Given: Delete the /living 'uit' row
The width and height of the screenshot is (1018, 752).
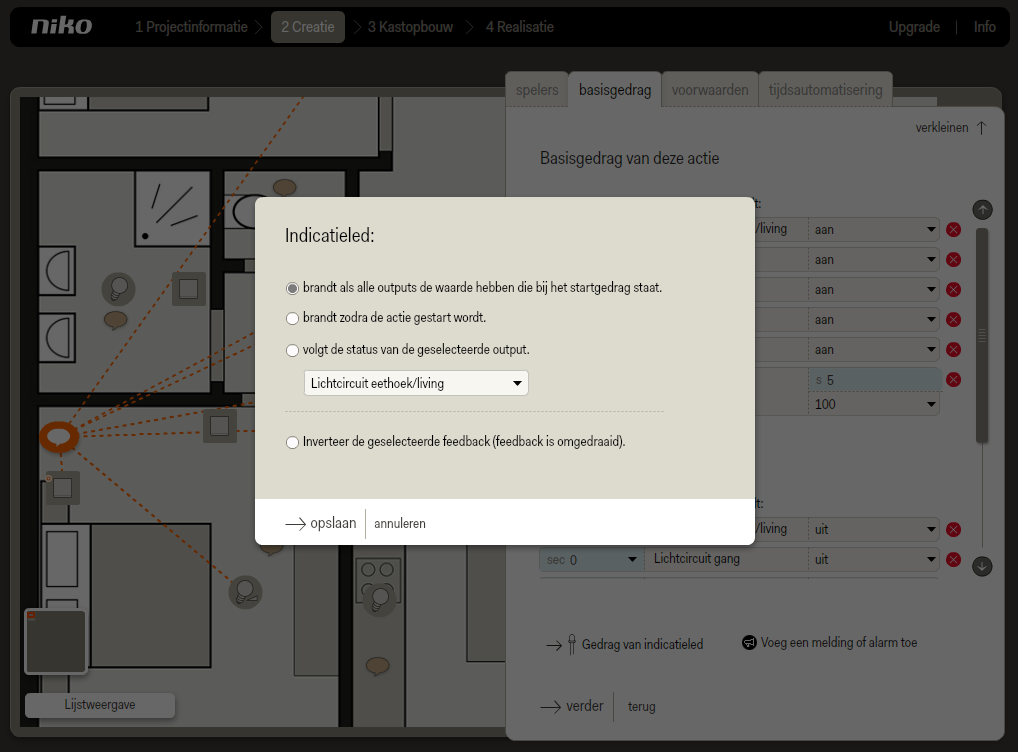Looking at the screenshot, I should 954,529.
